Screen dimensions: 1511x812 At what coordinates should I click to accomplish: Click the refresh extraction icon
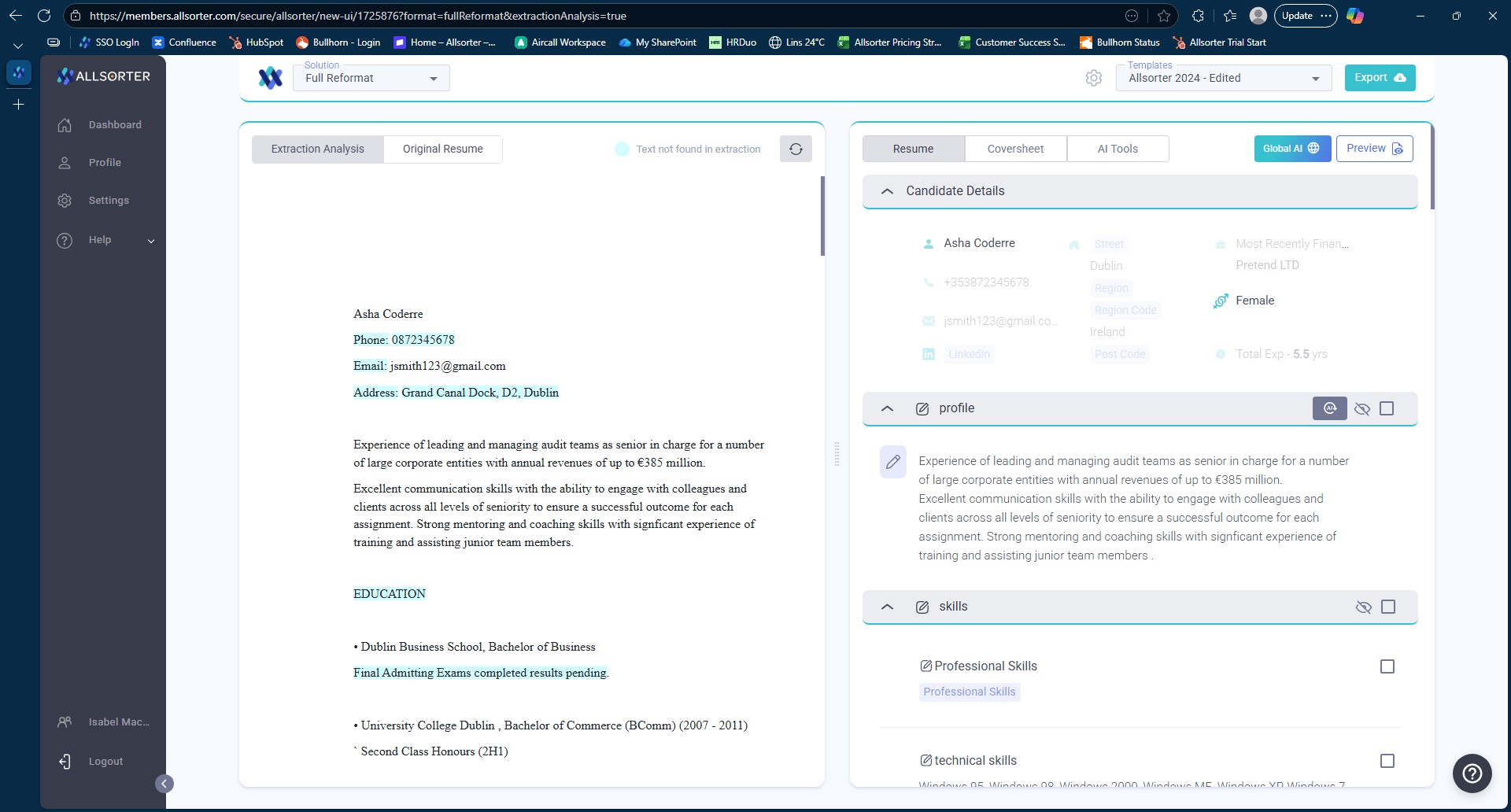(796, 149)
